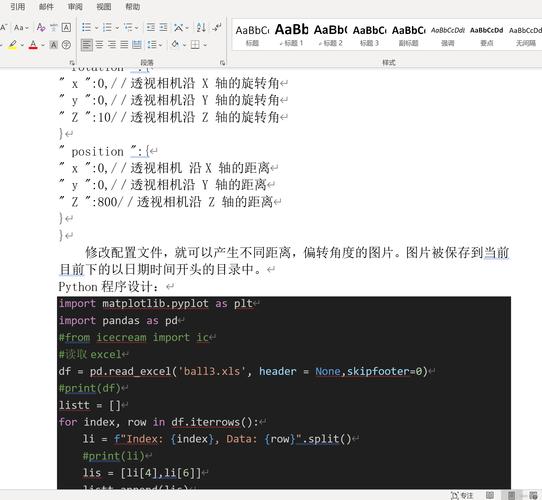Switch to read mode view icon
Image resolution: width=542 pixels, height=500 pixels.
click(490, 495)
